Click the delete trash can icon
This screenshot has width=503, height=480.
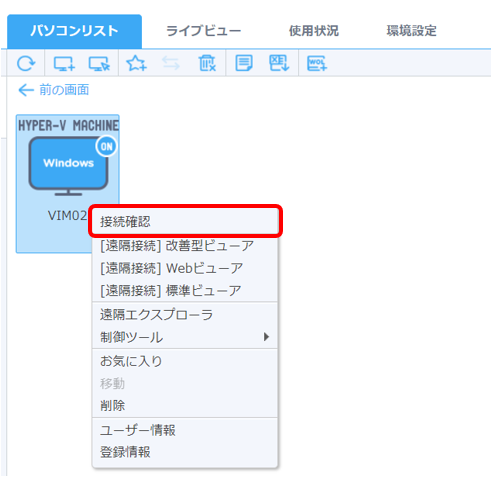pos(207,63)
